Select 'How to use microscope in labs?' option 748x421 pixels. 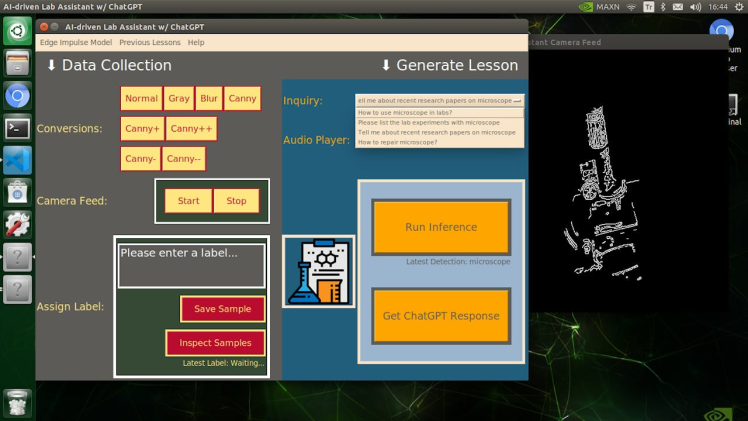[439, 113]
